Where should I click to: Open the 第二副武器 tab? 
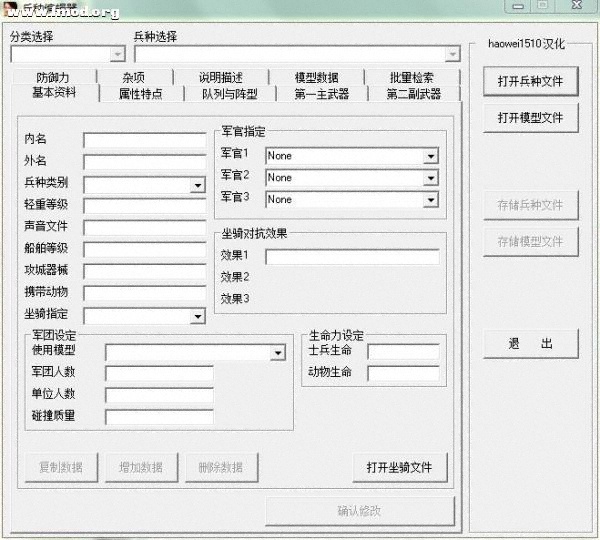(x=414, y=94)
